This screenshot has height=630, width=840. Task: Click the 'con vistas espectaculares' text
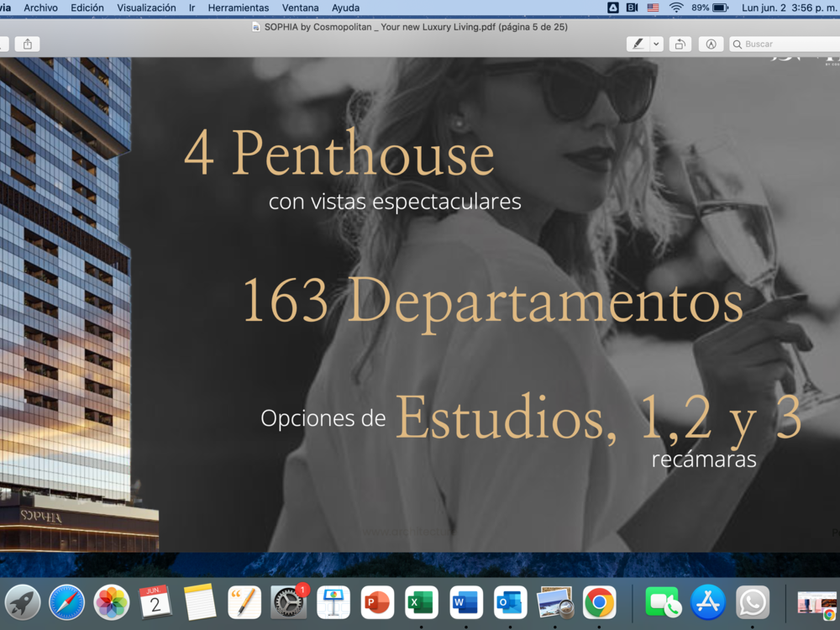(x=395, y=202)
